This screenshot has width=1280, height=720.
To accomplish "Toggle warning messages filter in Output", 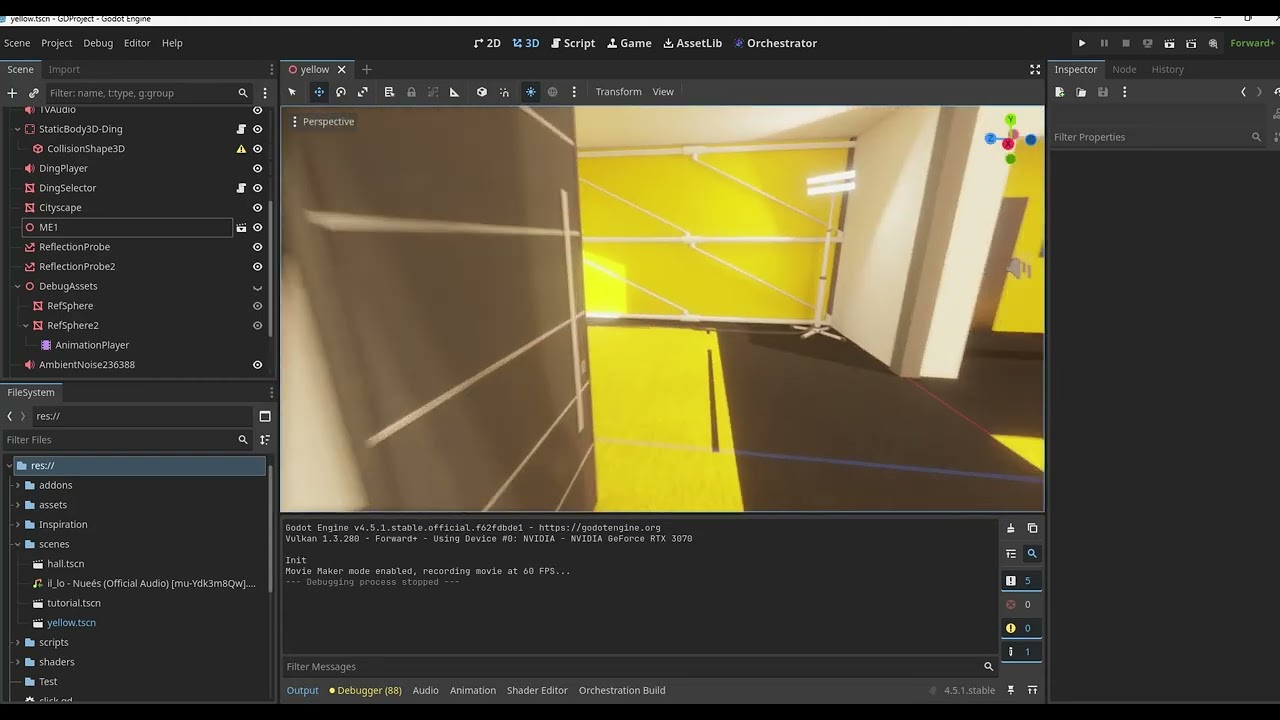I will [x=1020, y=628].
